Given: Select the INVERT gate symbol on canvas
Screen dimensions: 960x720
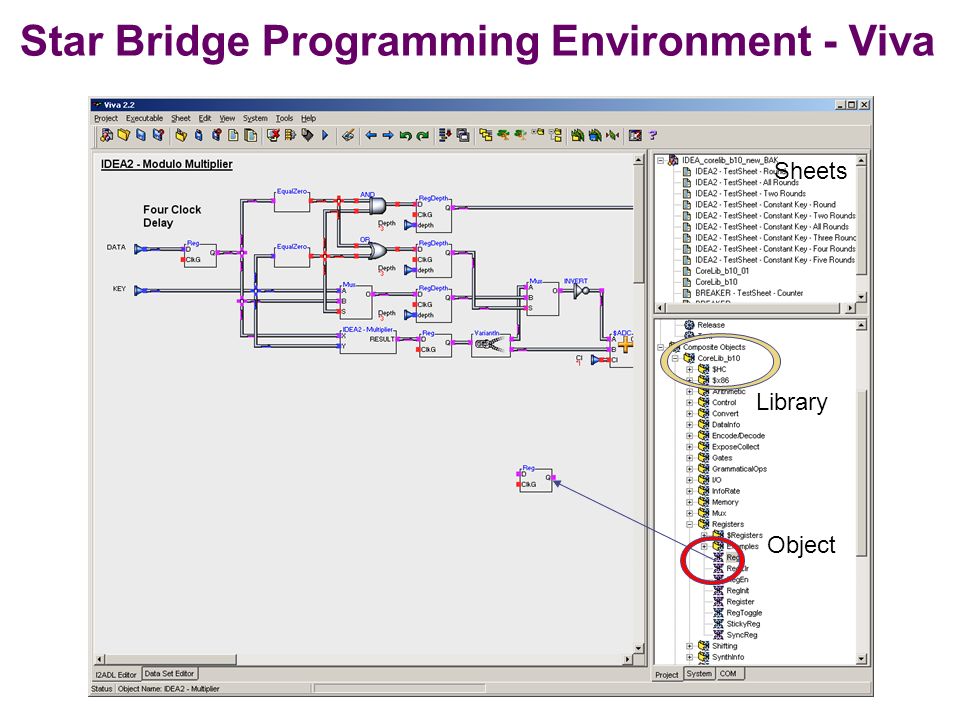Looking at the screenshot, I should coord(581,291).
